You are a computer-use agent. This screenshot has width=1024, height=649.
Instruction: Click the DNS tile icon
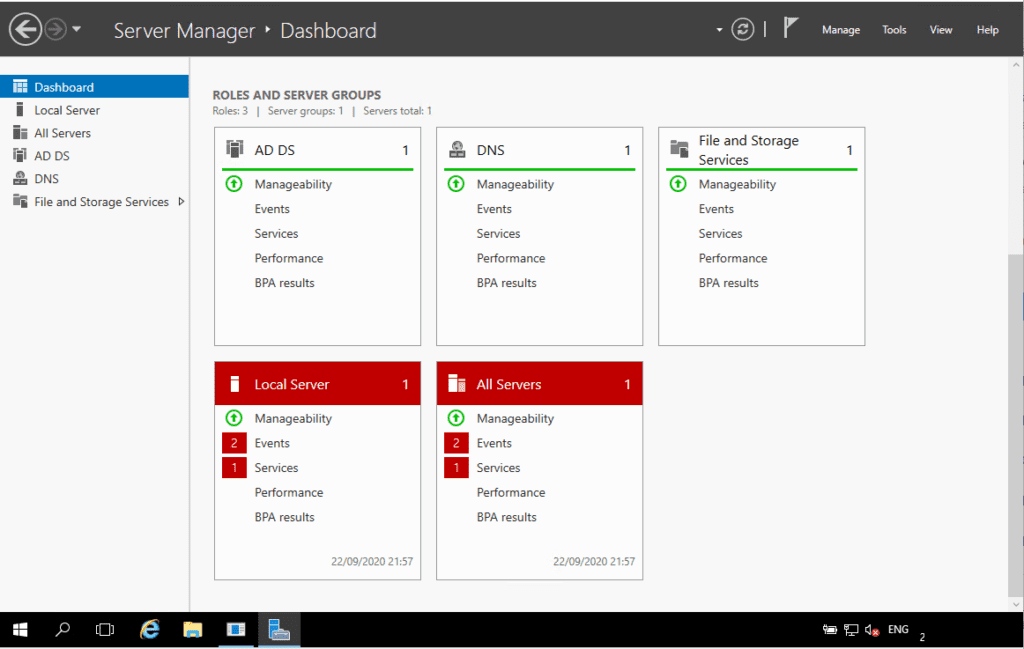[x=457, y=150]
